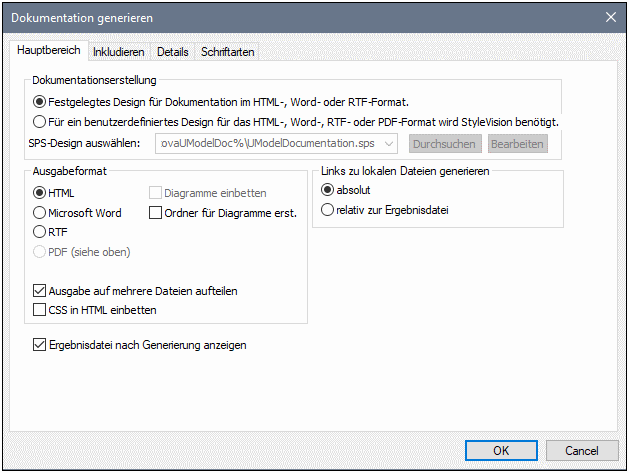Confirm dialog with OK button
Screen dimensions: 629x473
(500, 450)
